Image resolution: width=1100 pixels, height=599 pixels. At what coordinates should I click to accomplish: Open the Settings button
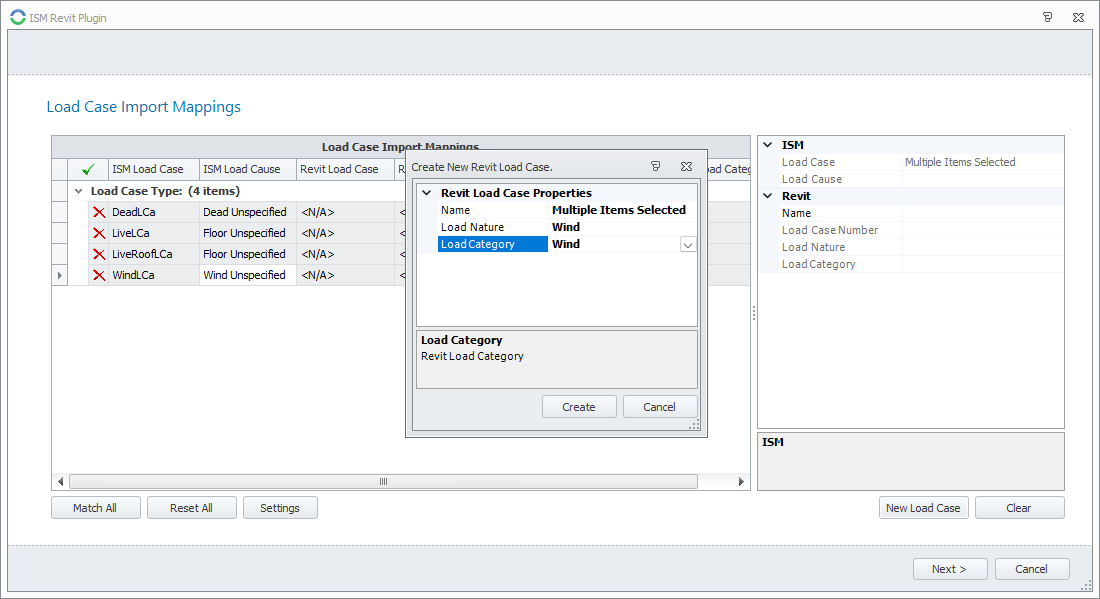pos(280,508)
